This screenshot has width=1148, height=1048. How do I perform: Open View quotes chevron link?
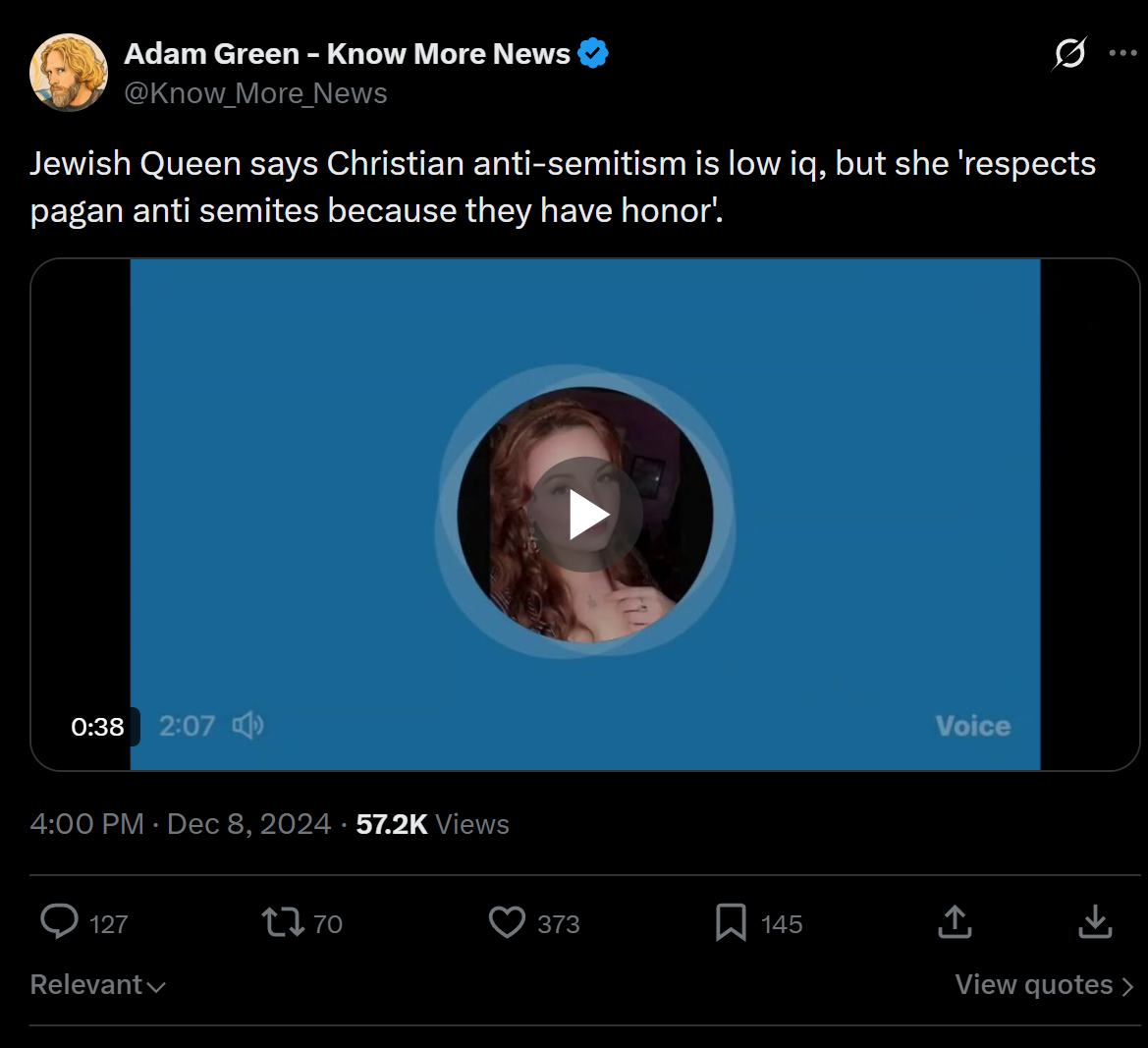1045,985
